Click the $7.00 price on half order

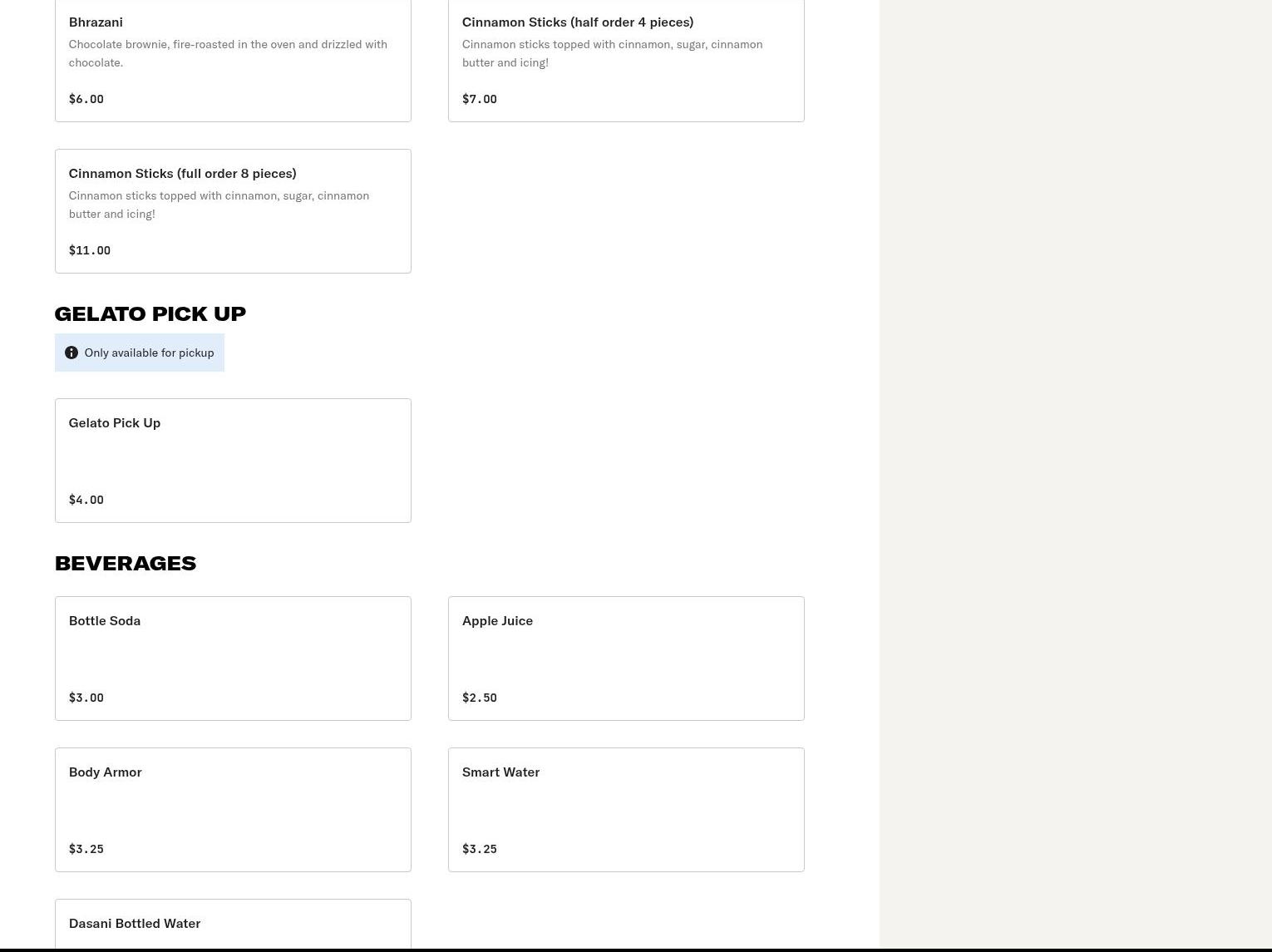[480, 99]
